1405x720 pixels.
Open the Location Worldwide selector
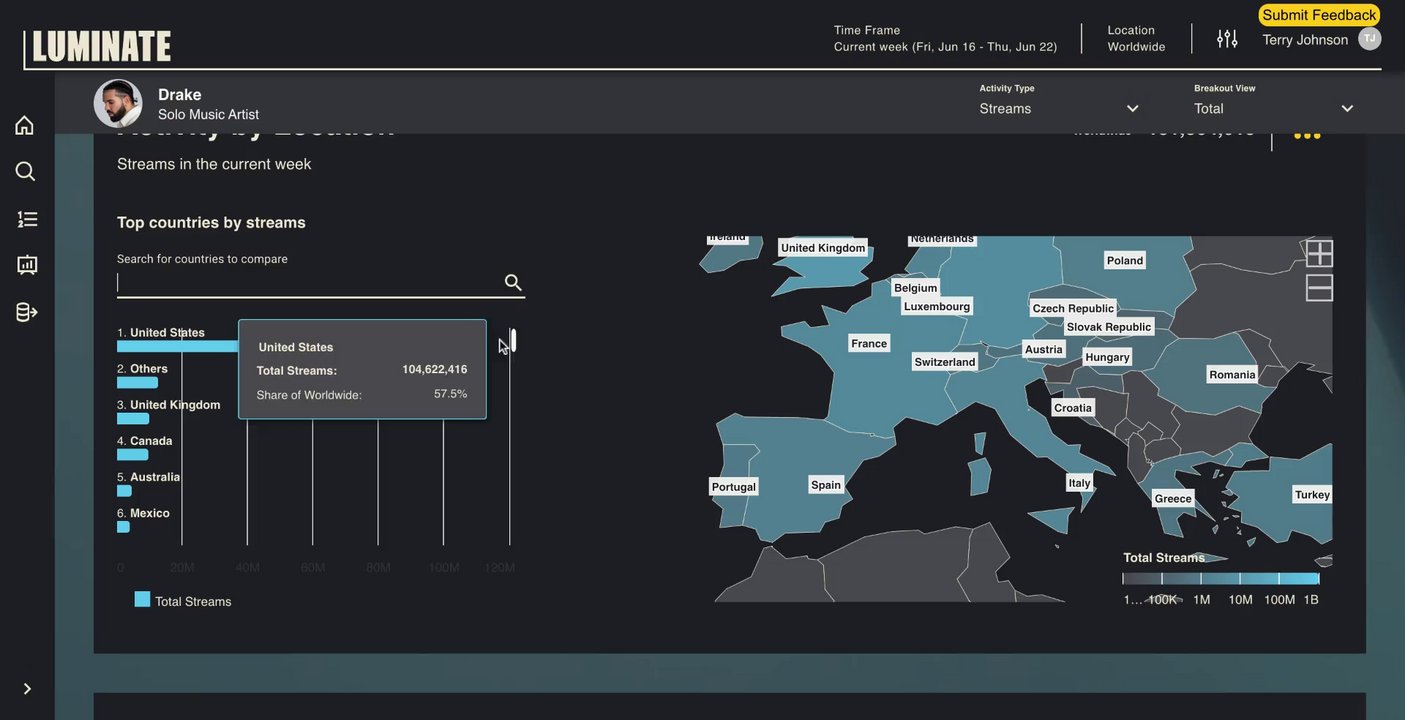coord(1136,39)
